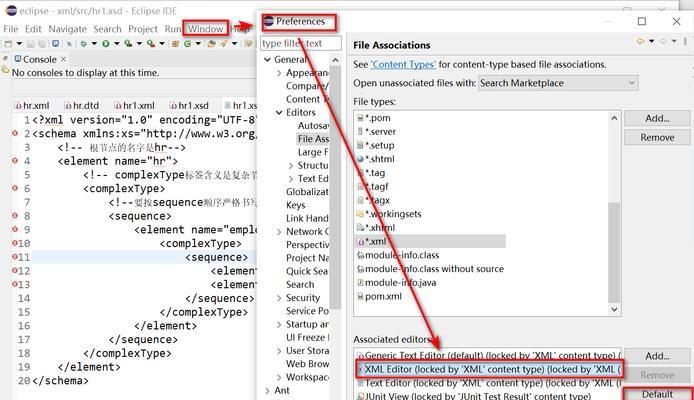Open the Back history dropdown in Preferences

tap(652, 42)
